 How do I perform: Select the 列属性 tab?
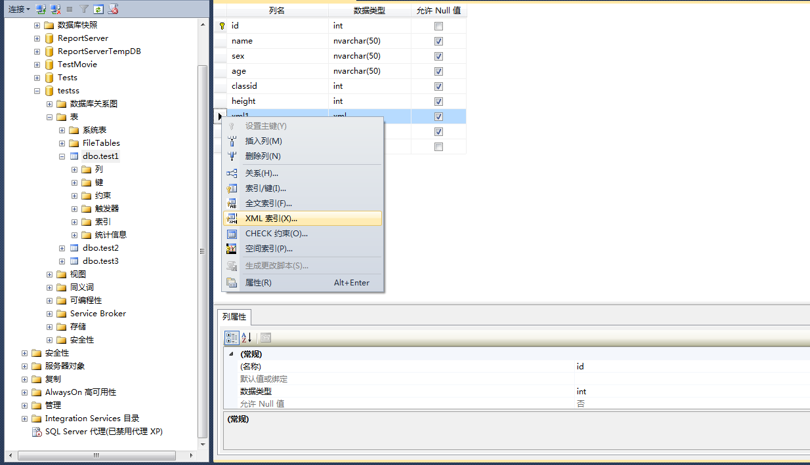(x=235, y=317)
